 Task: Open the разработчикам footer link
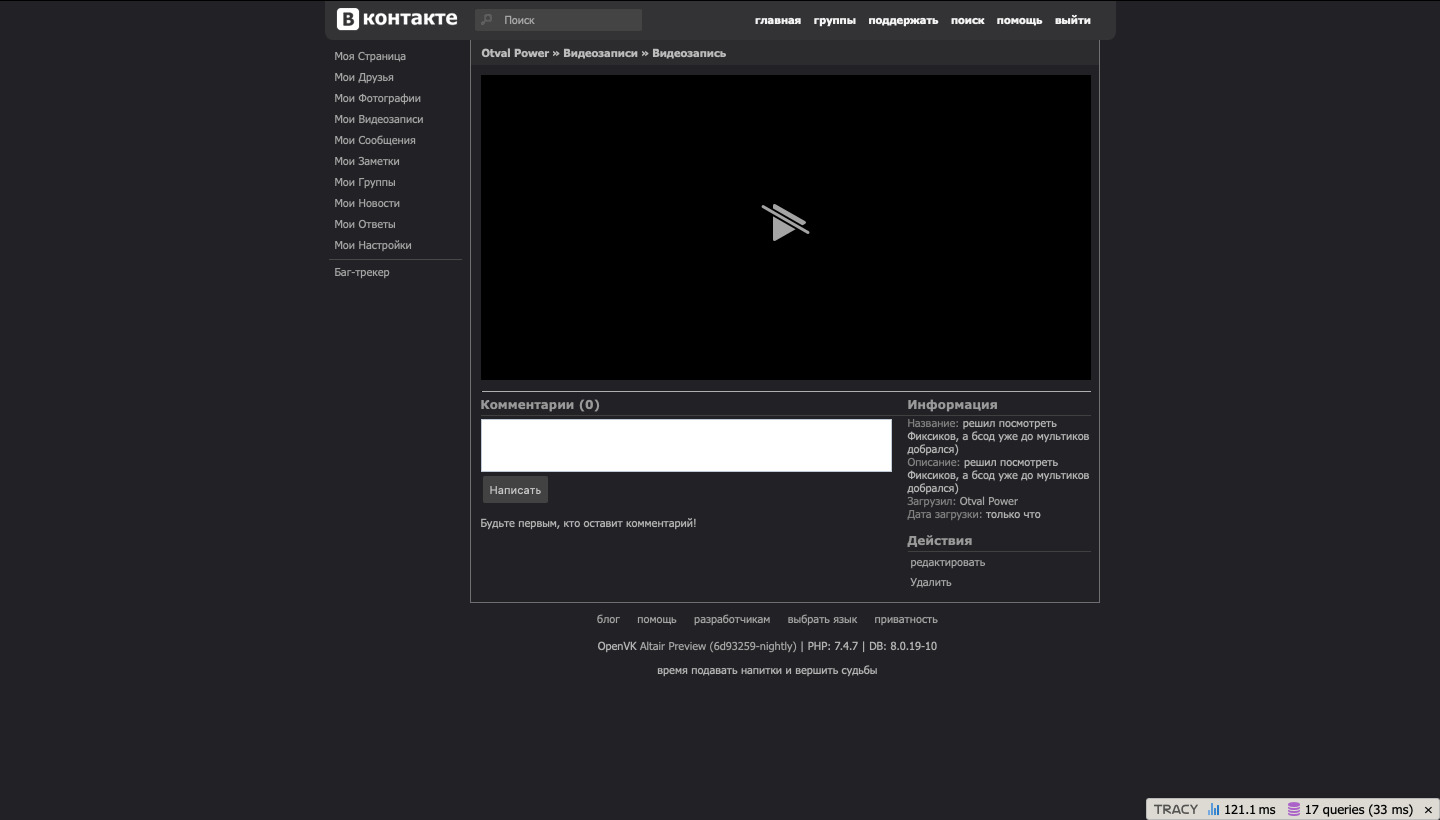(x=732, y=619)
